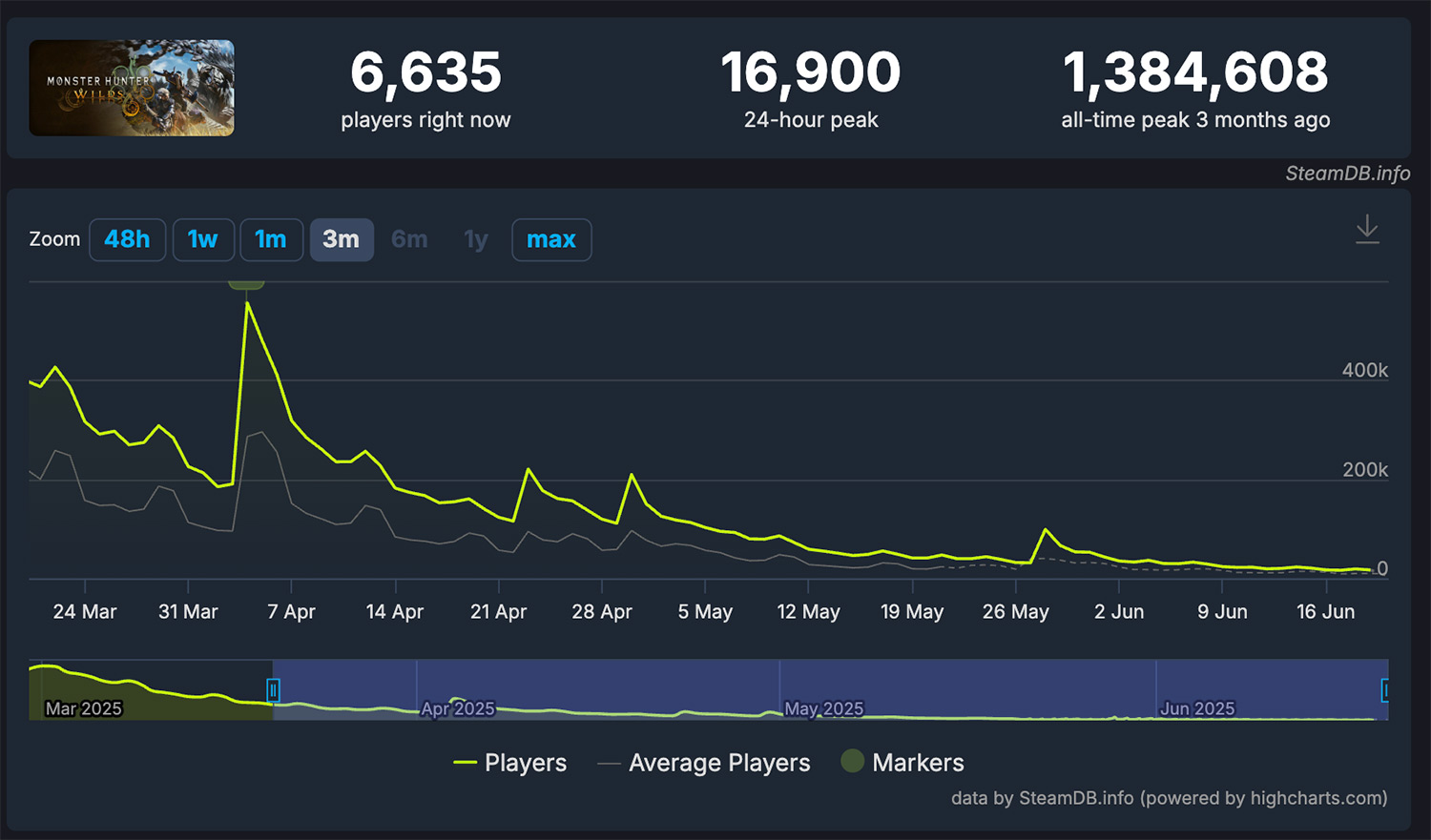Viewport: 1431px width, 840px height.
Task: Toggle the Markers legend item
Action: coord(902,762)
